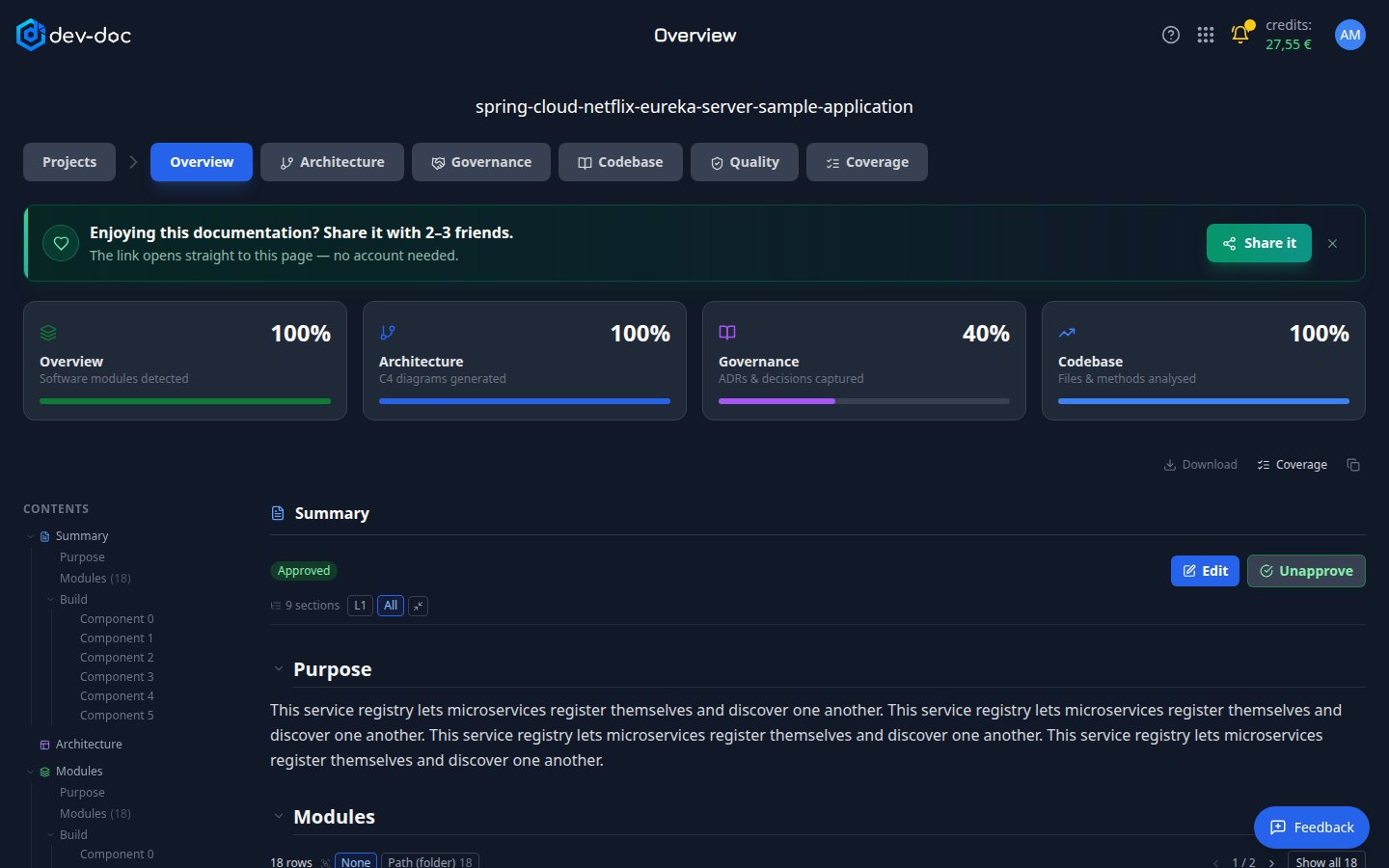This screenshot has width=1389, height=868.
Task: Click the blue Edit button
Action: pyautogui.click(x=1205, y=571)
